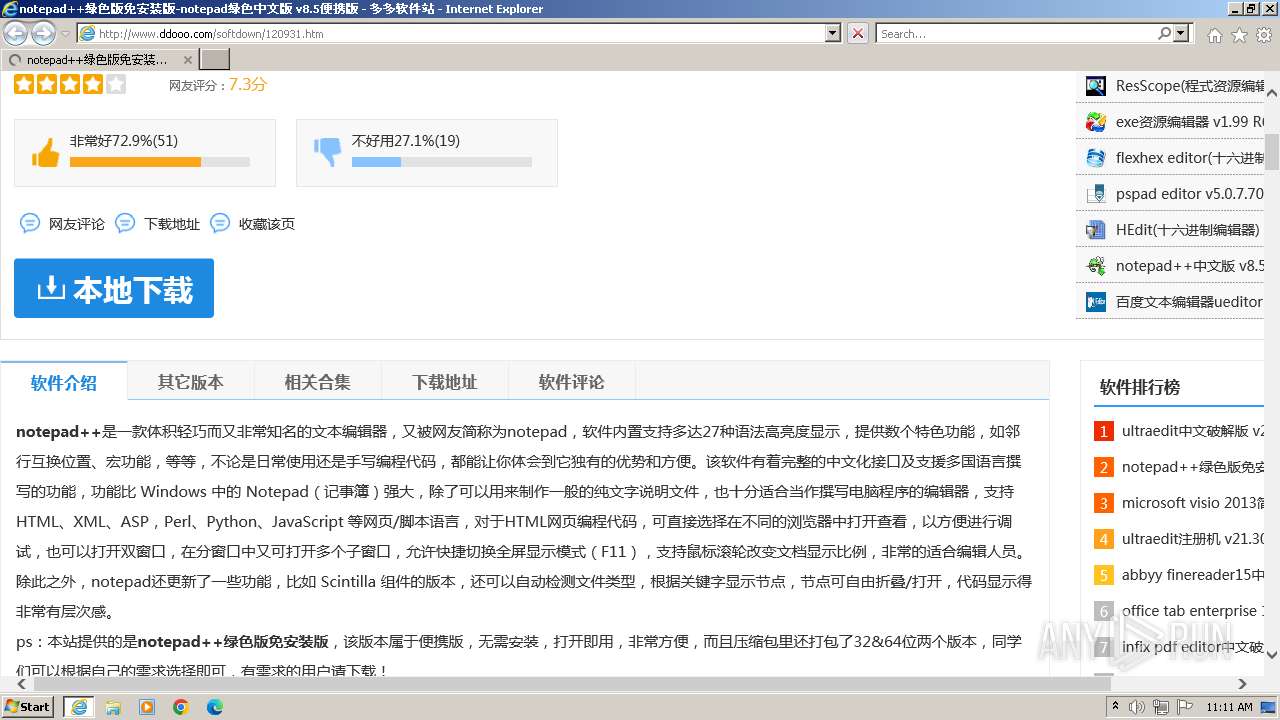The height and width of the screenshot is (720, 1280).
Task: Open the IE Home icon
Action: tap(1214, 34)
